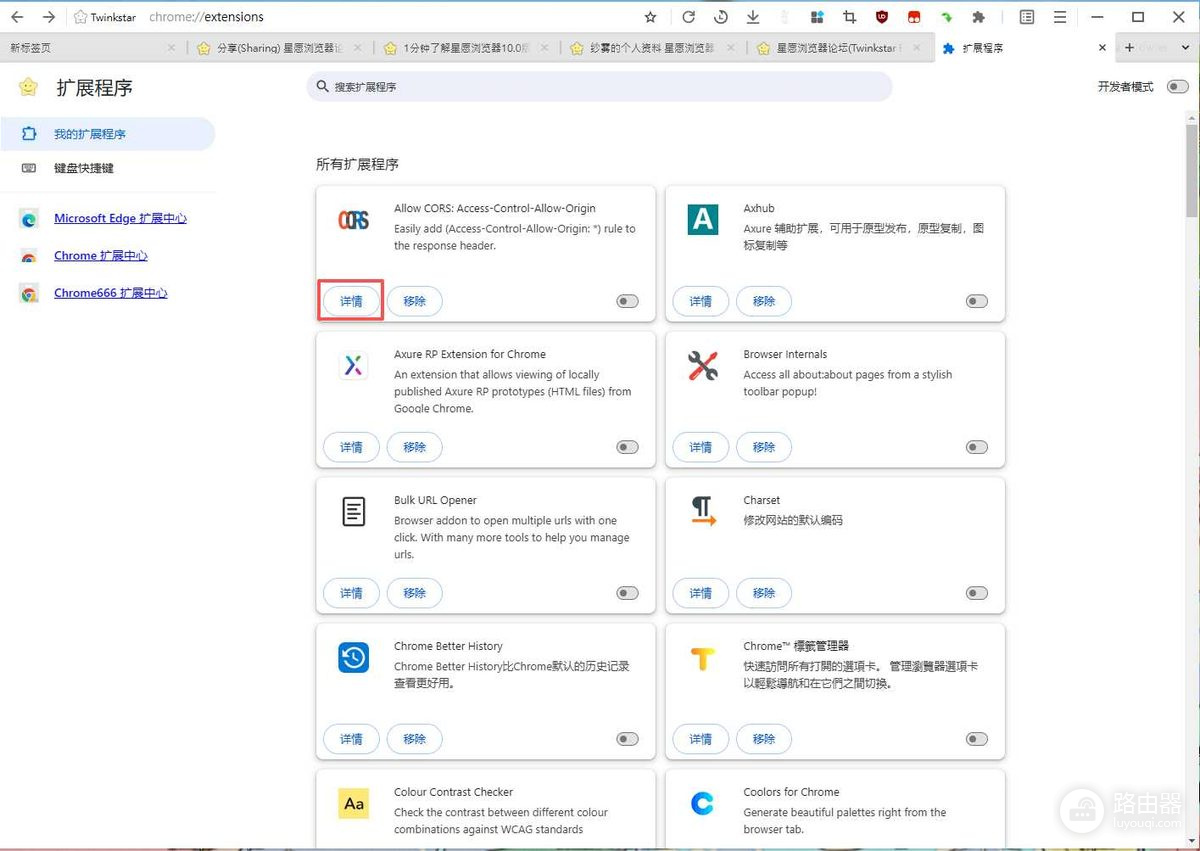Enable the Charset extension toggle
1200x851 pixels.
click(x=977, y=593)
